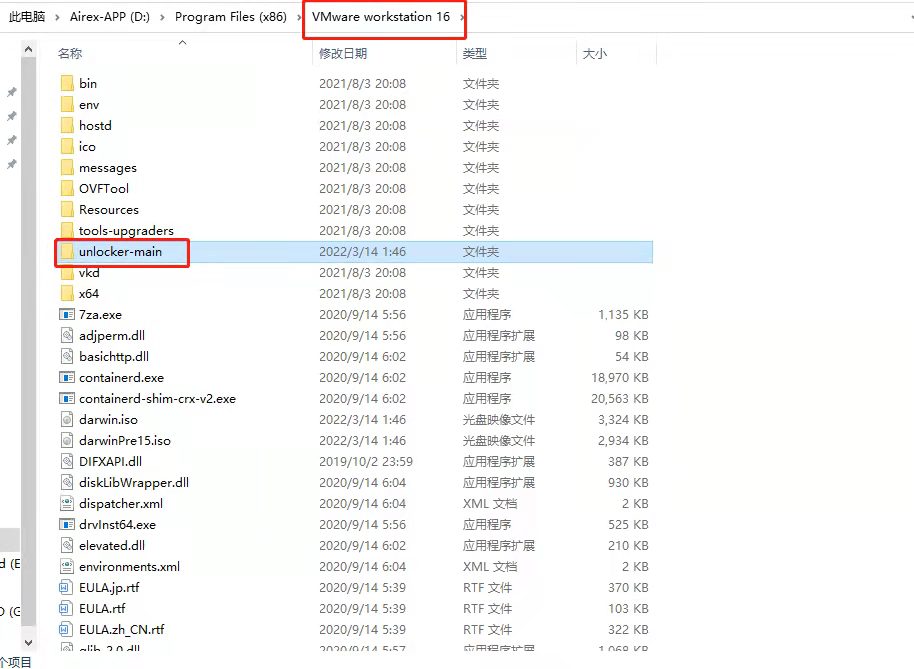
Task: Click the diskLibWrapper.dll file icon
Action: point(67,483)
